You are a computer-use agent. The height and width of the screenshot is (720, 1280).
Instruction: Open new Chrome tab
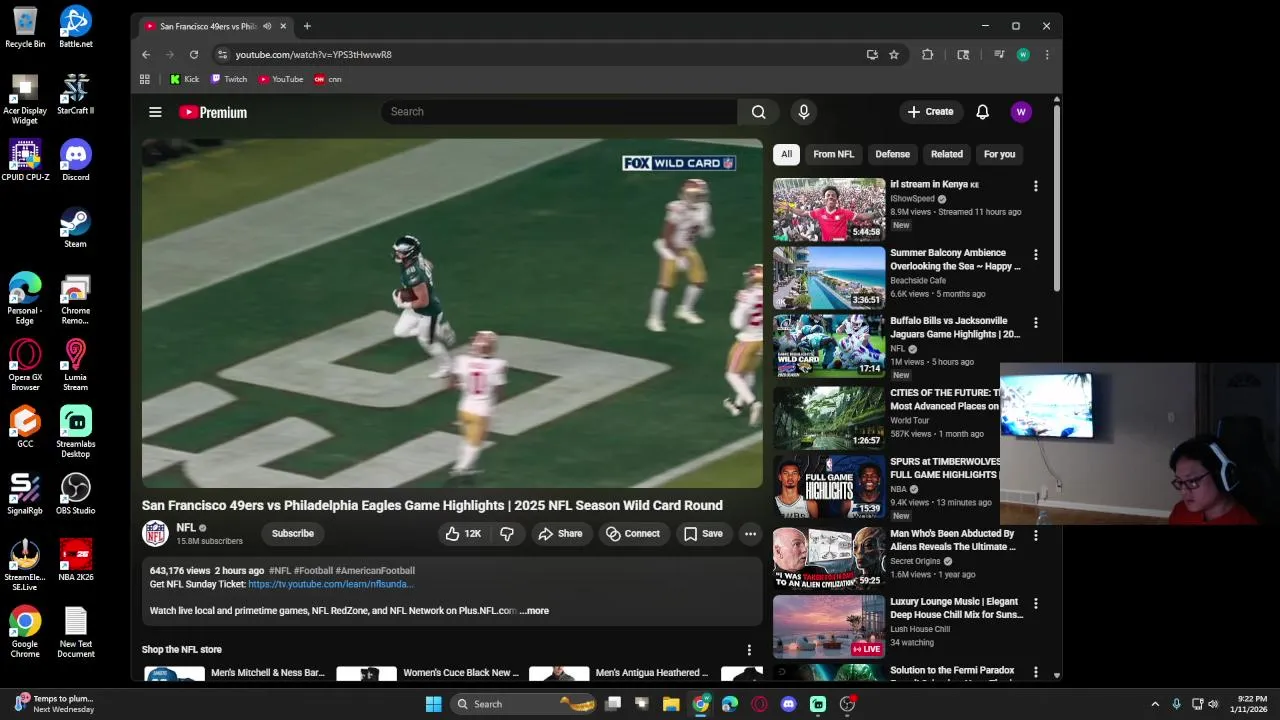(x=307, y=26)
